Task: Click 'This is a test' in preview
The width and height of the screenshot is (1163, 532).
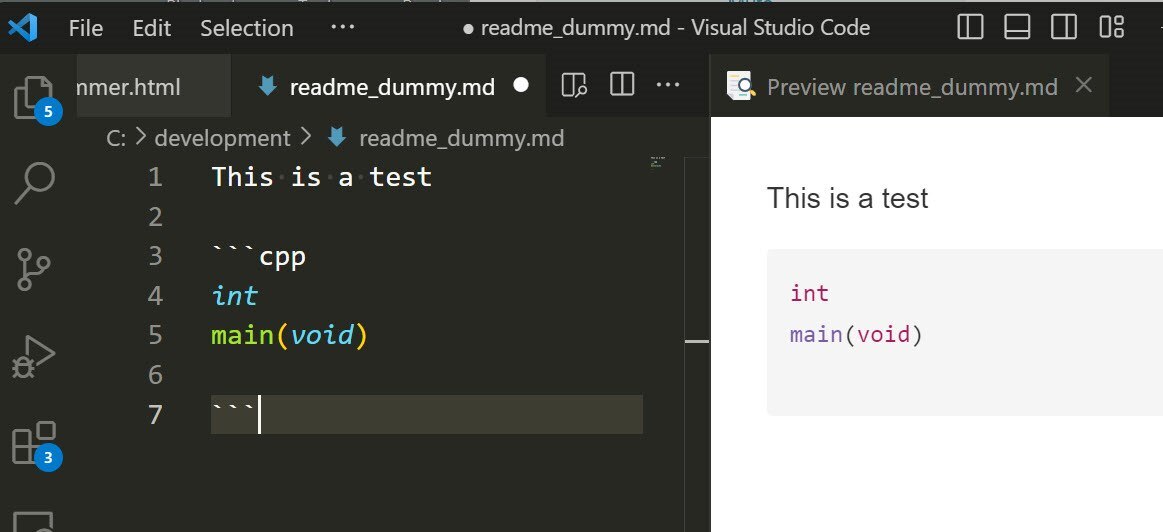Action: point(847,198)
